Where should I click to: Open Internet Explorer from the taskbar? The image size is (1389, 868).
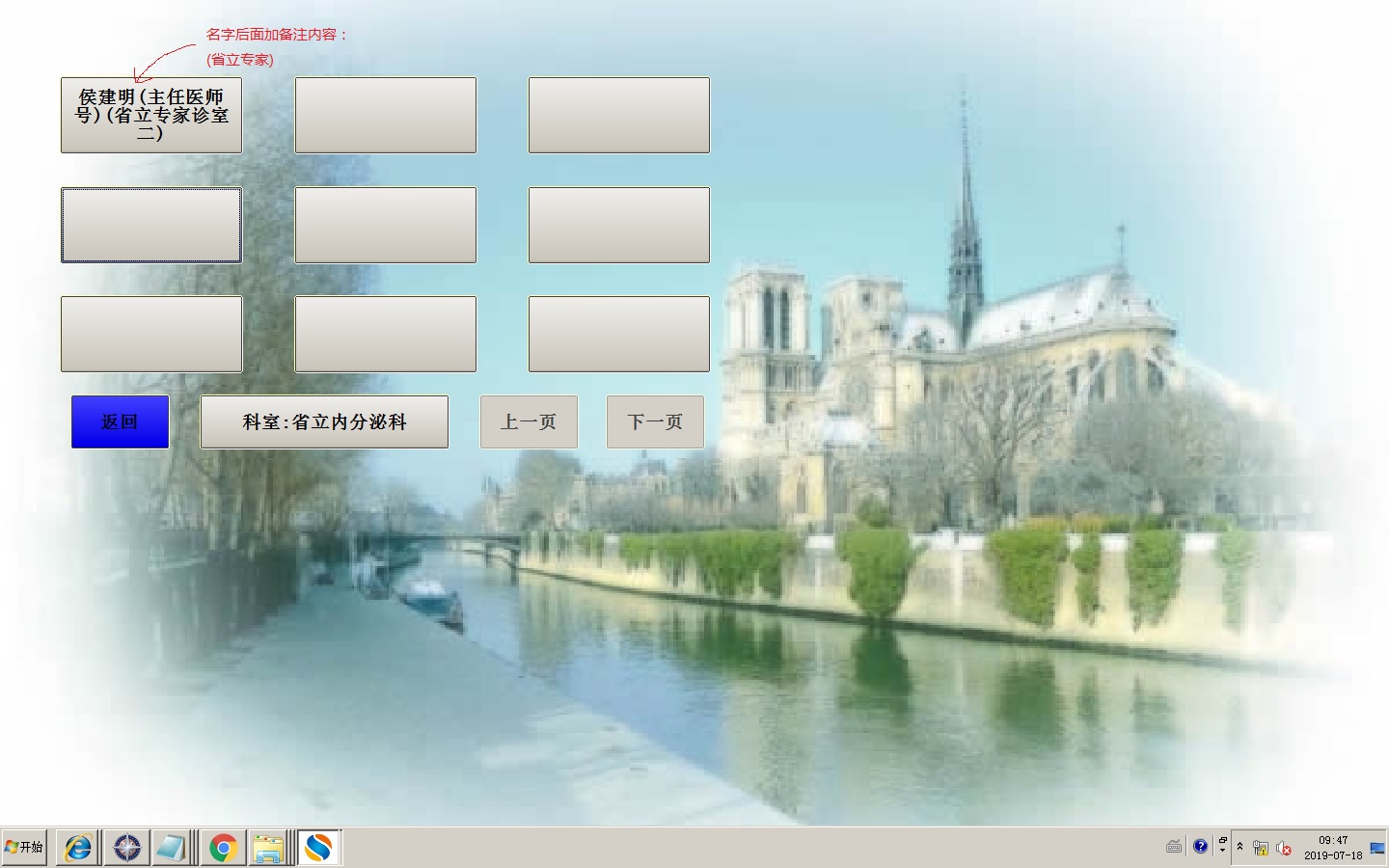click(78, 848)
